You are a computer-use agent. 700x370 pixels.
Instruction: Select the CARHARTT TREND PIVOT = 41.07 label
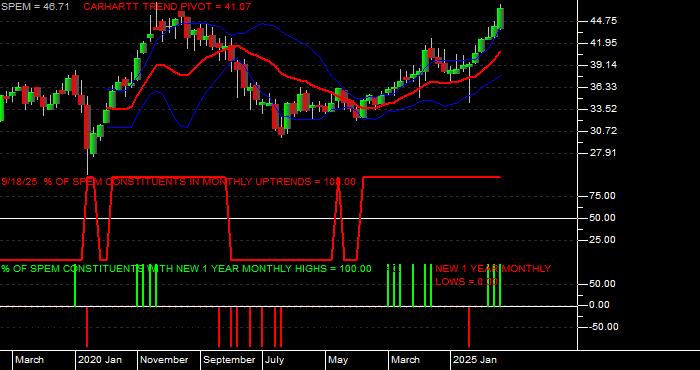coord(167,7)
